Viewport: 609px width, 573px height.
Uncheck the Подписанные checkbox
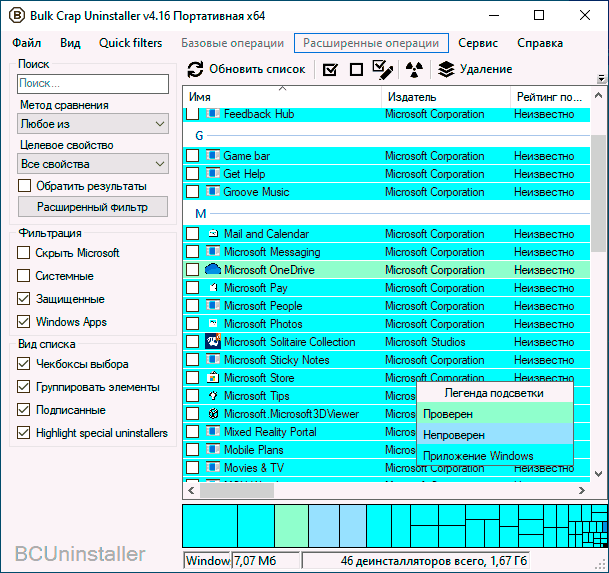[24, 410]
